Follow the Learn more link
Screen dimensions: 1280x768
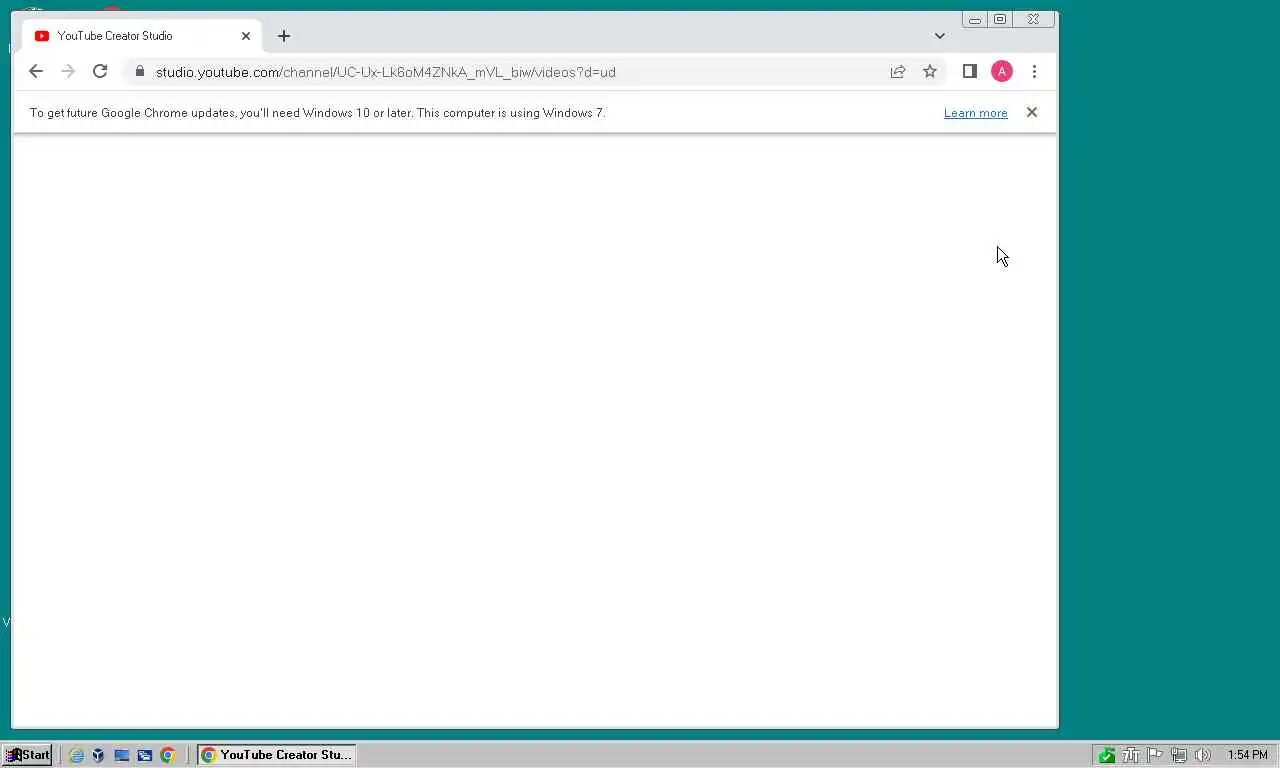click(x=975, y=113)
